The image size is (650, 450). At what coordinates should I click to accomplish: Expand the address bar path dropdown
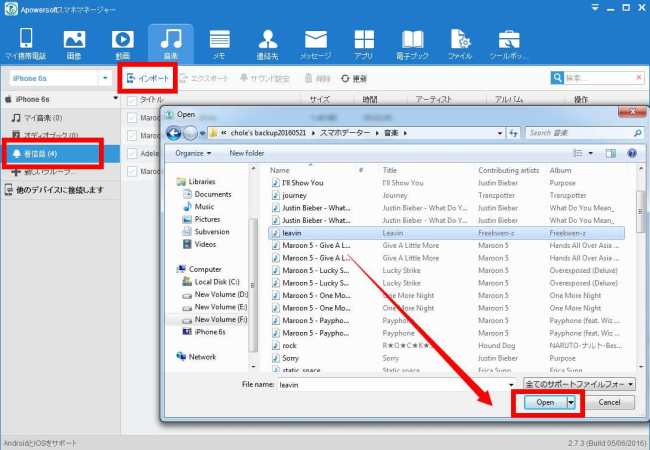click(500, 133)
